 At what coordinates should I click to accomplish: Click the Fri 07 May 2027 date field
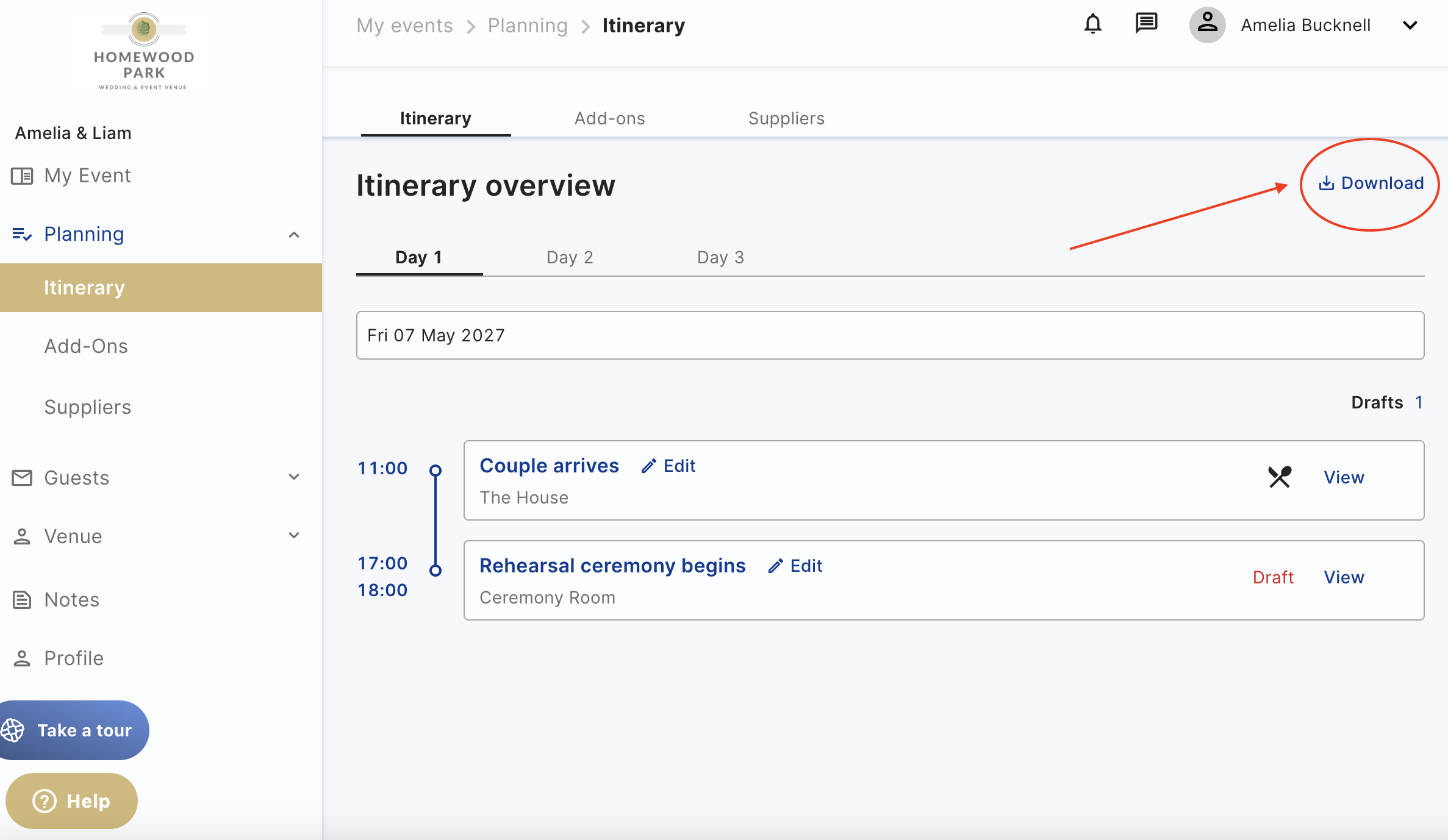[x=890, y=335]
